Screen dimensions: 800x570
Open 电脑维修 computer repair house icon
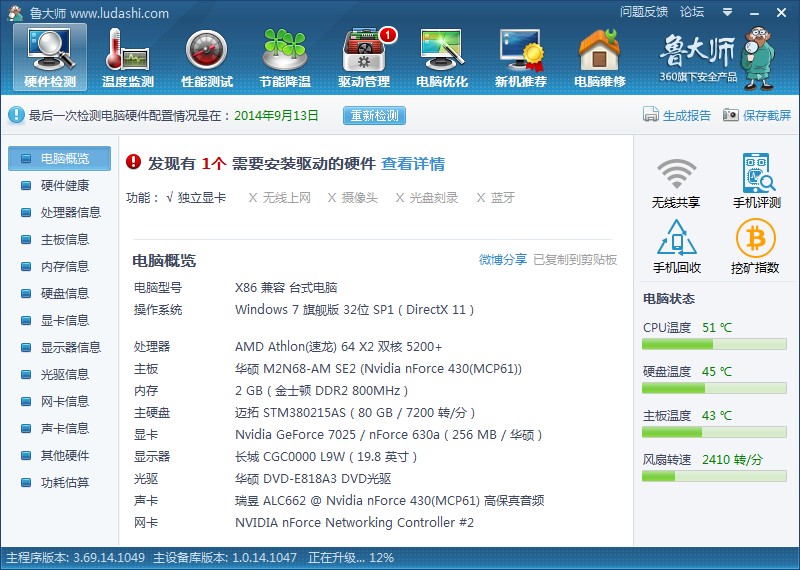point(599,56)
